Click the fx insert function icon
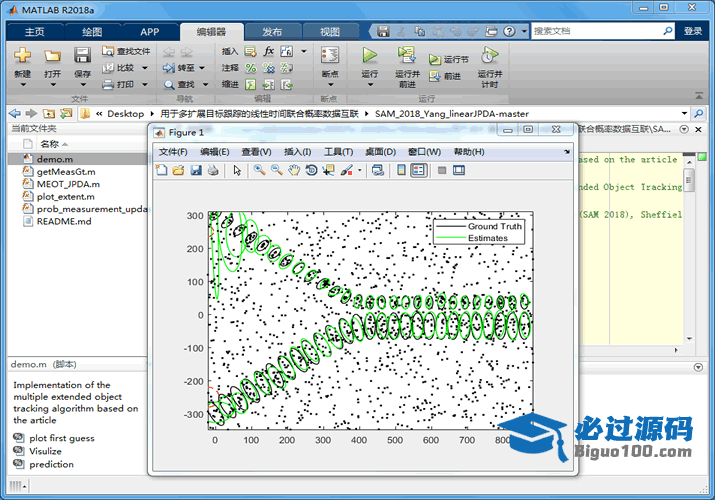This screenshot has height=500, width=715. 269,51
